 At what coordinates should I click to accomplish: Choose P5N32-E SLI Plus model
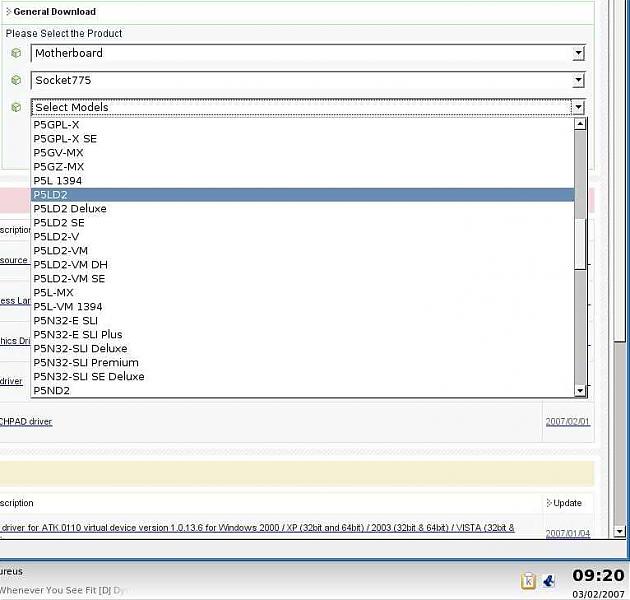[78, 335]
